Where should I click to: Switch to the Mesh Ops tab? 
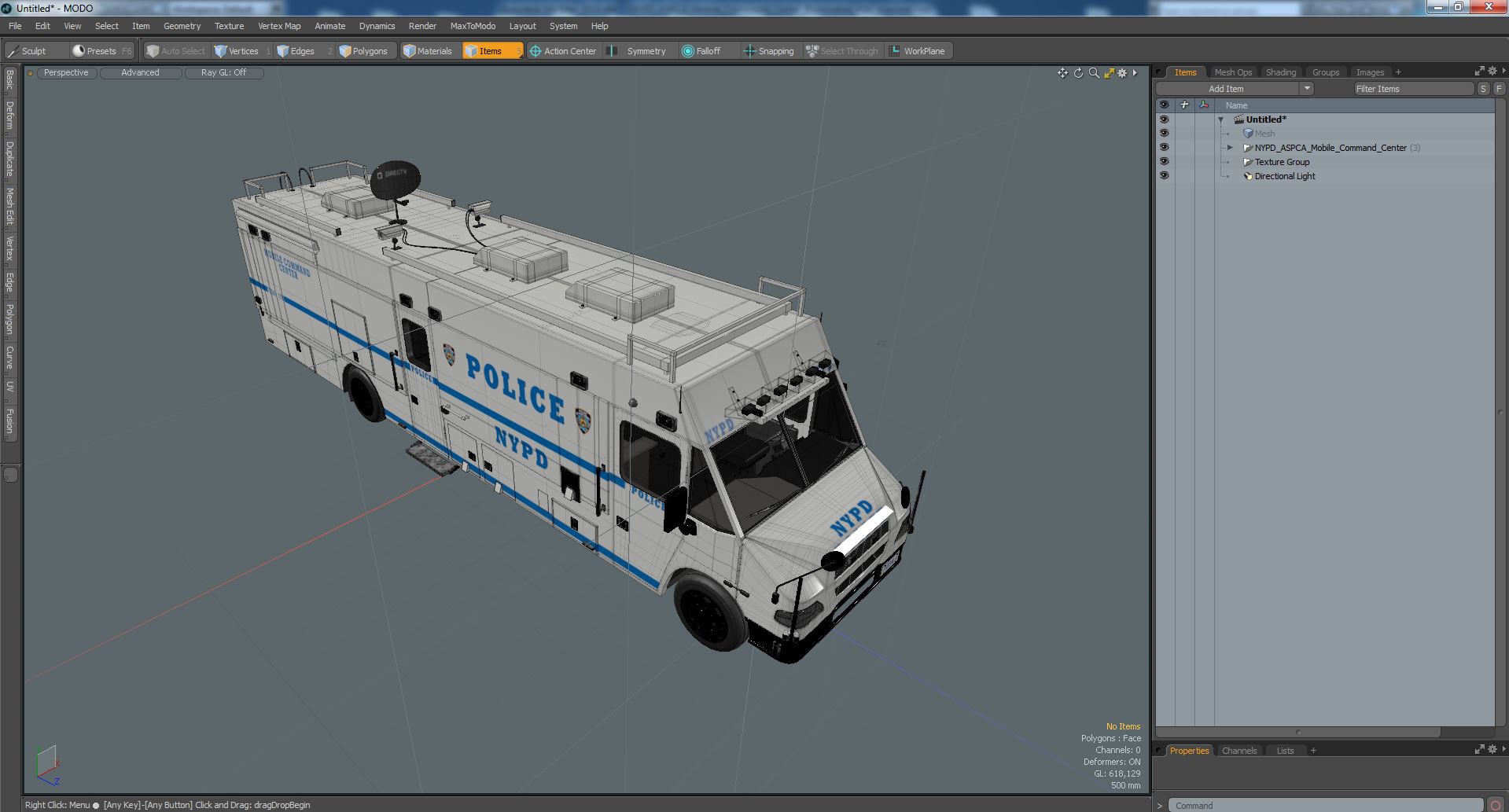pyautogui.click(x=1233, y=72)
